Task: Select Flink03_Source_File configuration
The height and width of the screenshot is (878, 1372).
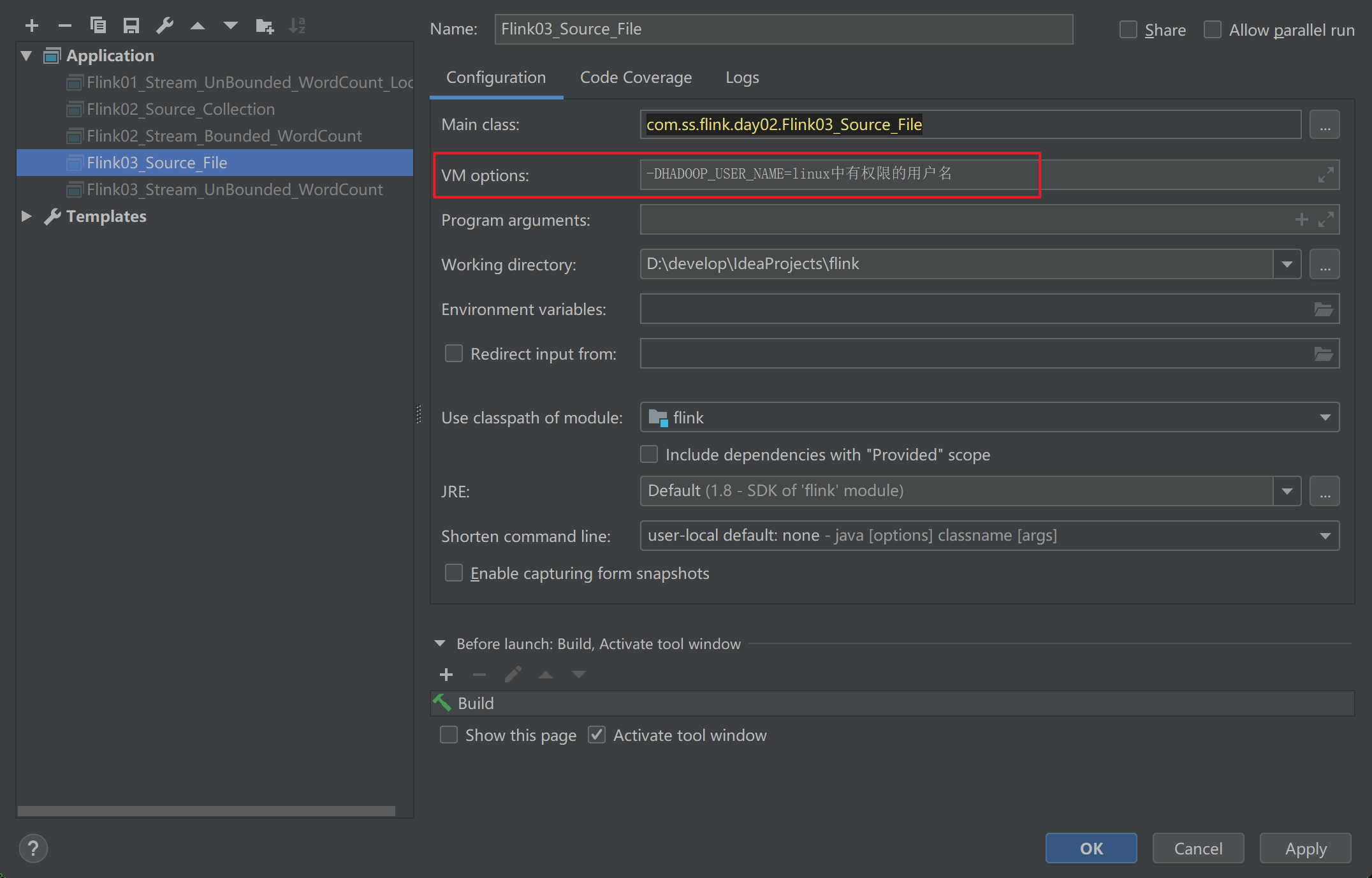Action: coord(215,163)
